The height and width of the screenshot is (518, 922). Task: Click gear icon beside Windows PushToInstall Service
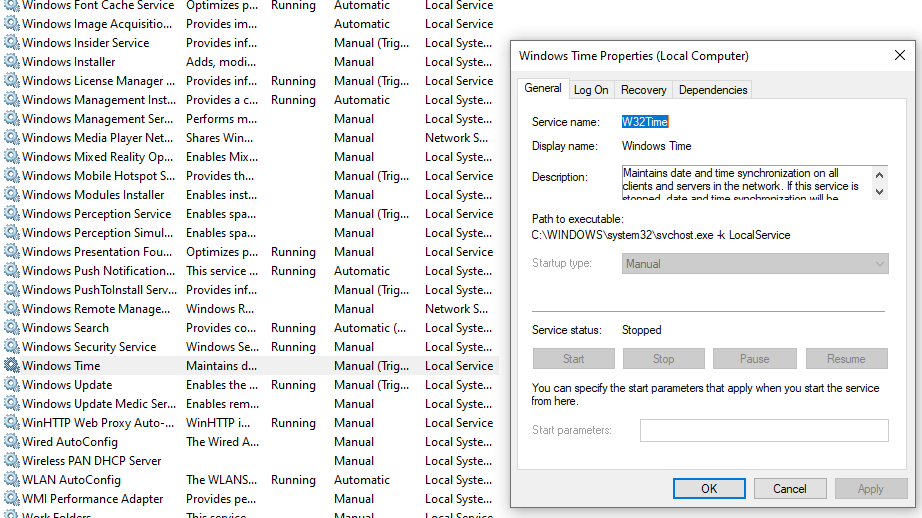[x=11, y=289]
